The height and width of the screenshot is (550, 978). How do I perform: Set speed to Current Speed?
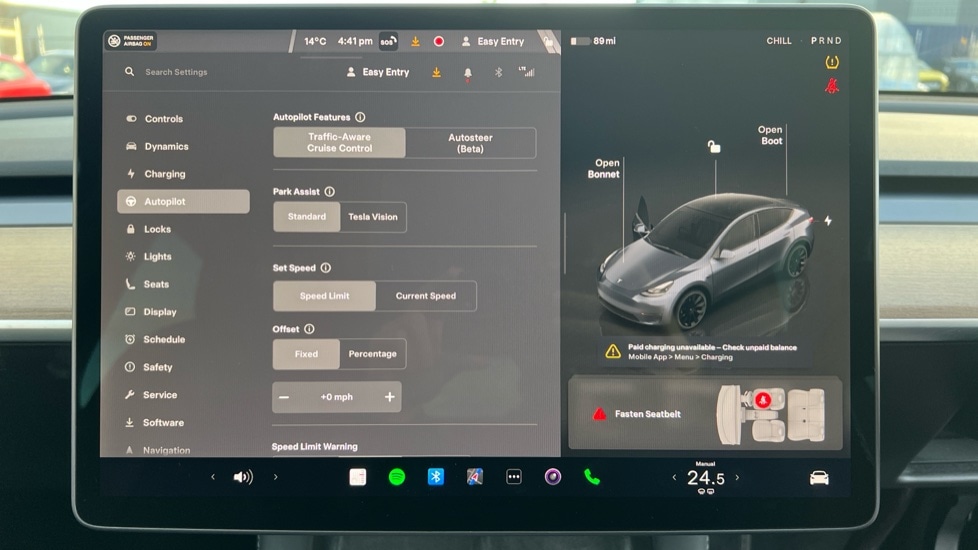click(x=425, y=296)
